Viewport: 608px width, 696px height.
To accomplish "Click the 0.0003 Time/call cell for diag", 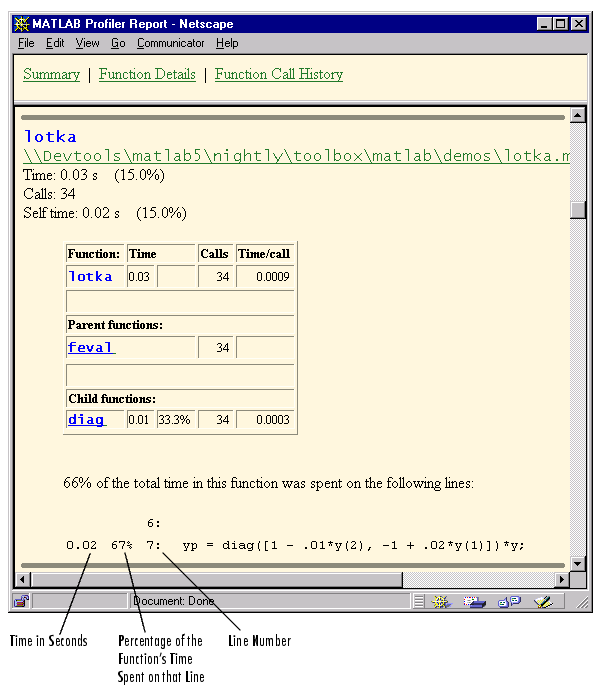I will 265,419.
